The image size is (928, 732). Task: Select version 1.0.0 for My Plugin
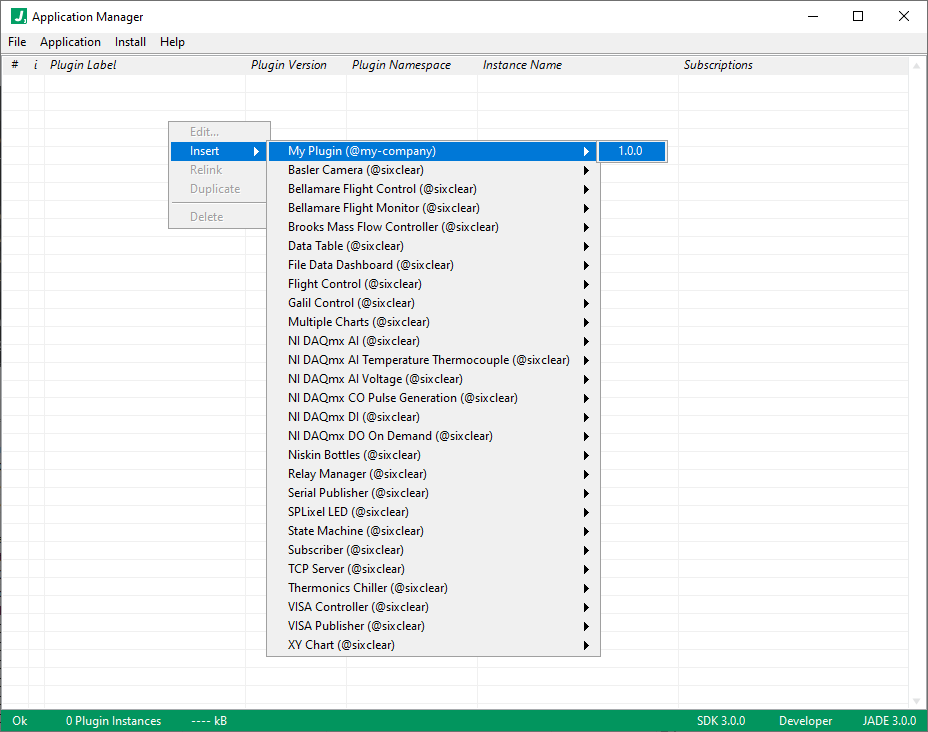point(631,150)
